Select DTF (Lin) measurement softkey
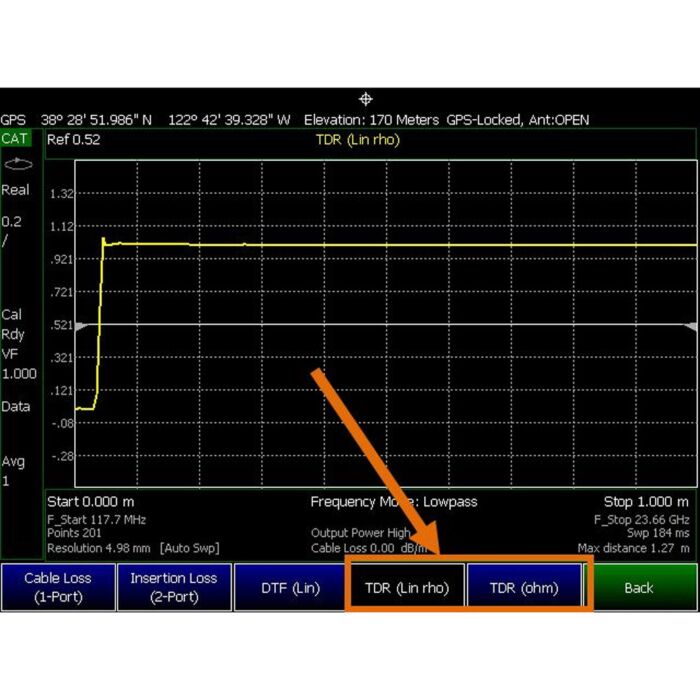 (x=289, y=588)
